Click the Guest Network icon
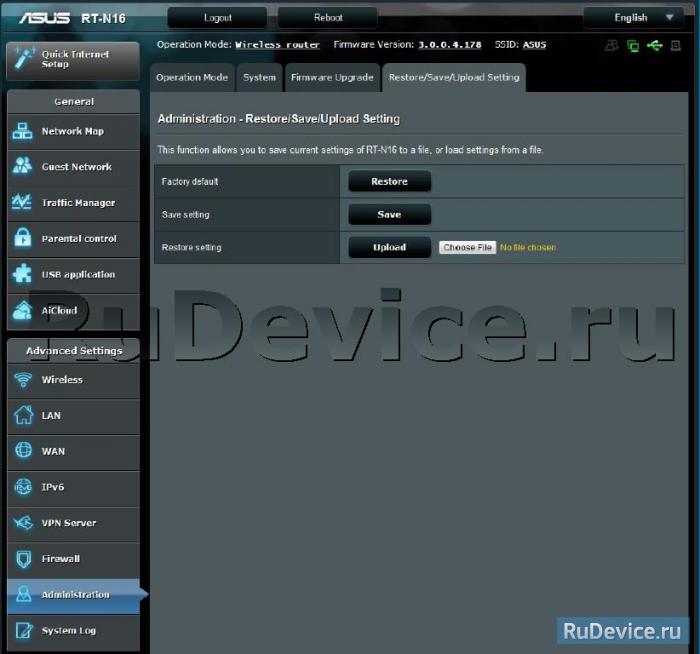 click(23, 167)
